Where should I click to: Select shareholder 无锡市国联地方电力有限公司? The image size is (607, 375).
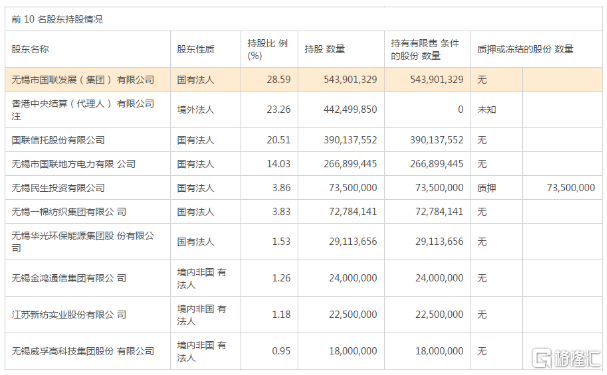[x=74, y=164]
